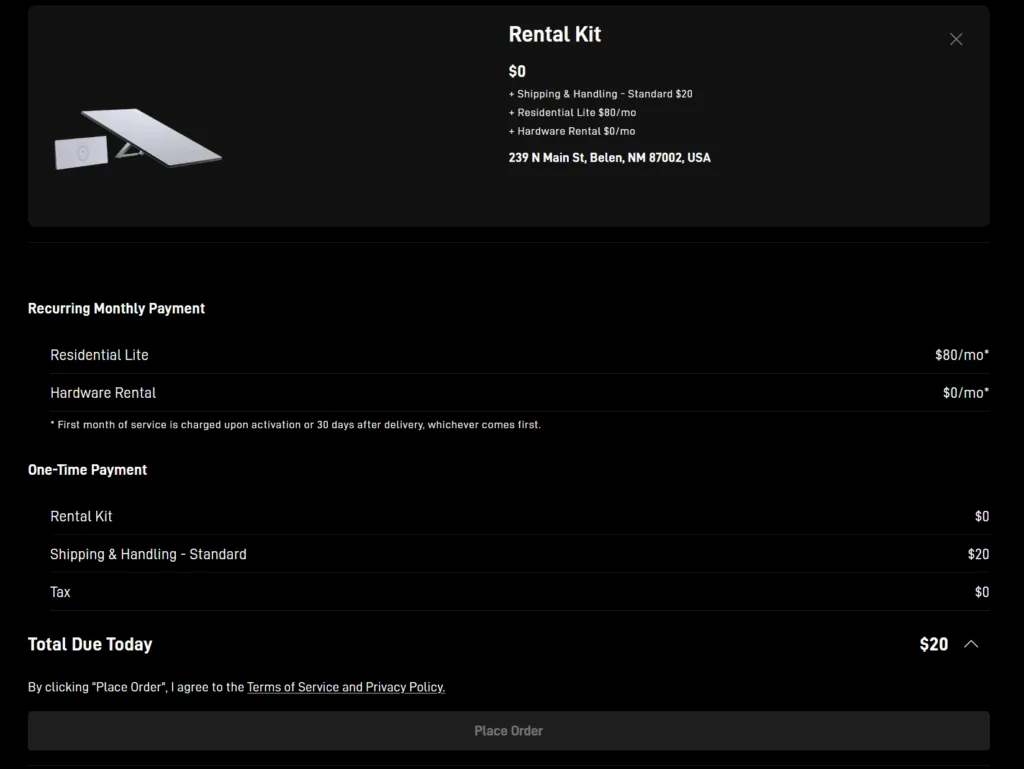Image resolution: width=1024 pixels, height=769 pixels.
Task: Click the Place Order button
Action: [x=508, y=731]
